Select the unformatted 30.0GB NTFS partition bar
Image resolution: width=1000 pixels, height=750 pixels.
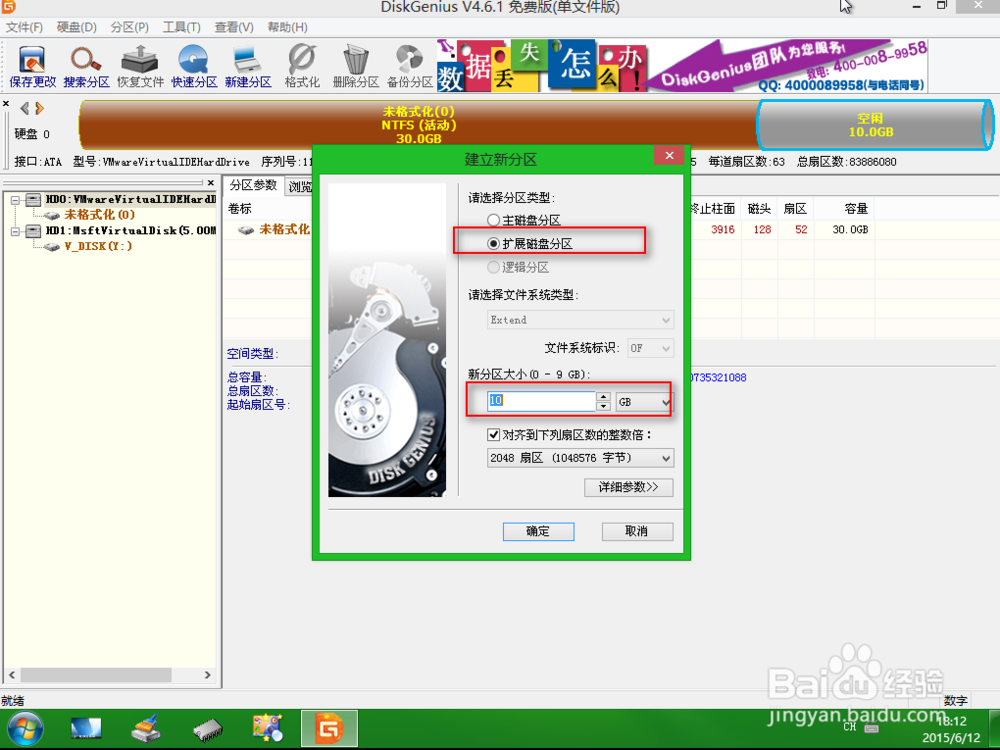coord(418,125)
